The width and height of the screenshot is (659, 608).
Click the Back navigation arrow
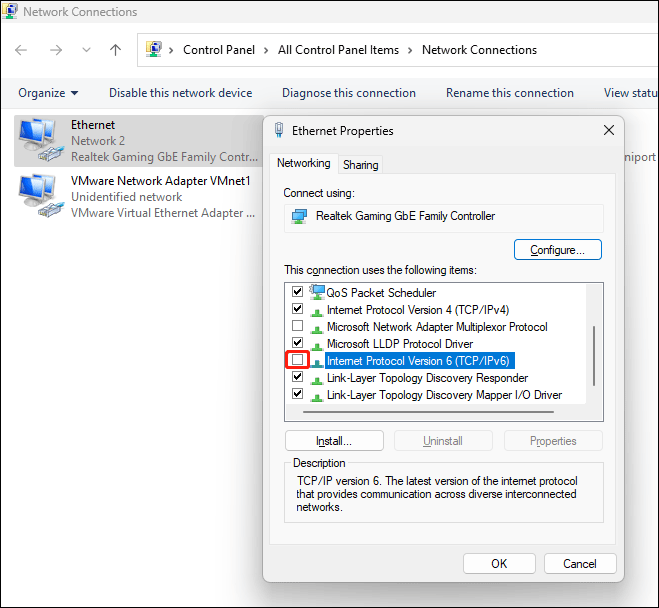click(x=21, y=50)
